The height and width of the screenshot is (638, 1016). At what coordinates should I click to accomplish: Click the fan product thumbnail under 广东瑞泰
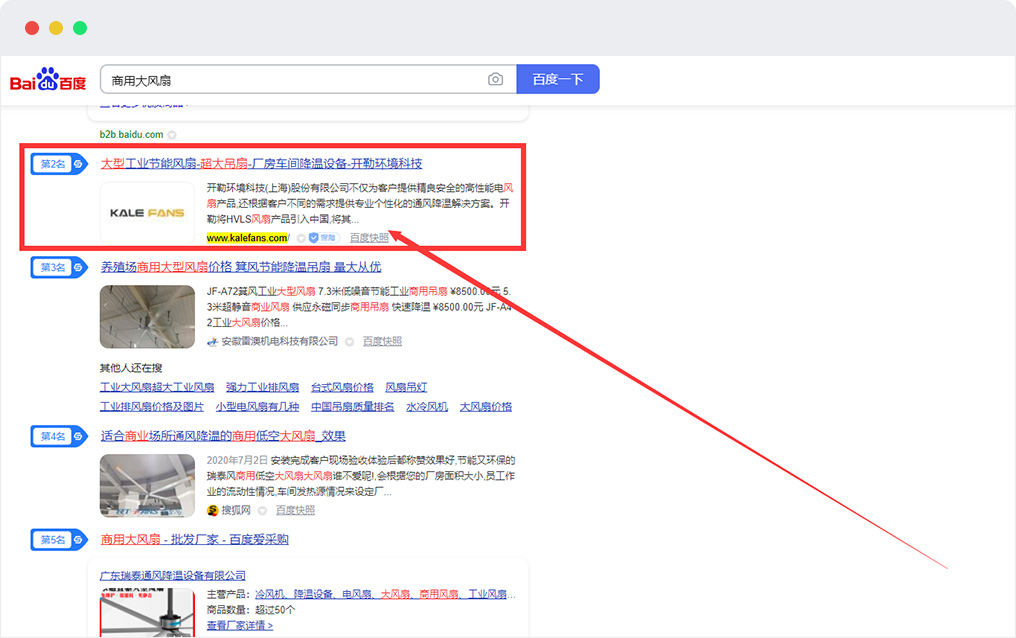tap(147, 613)
